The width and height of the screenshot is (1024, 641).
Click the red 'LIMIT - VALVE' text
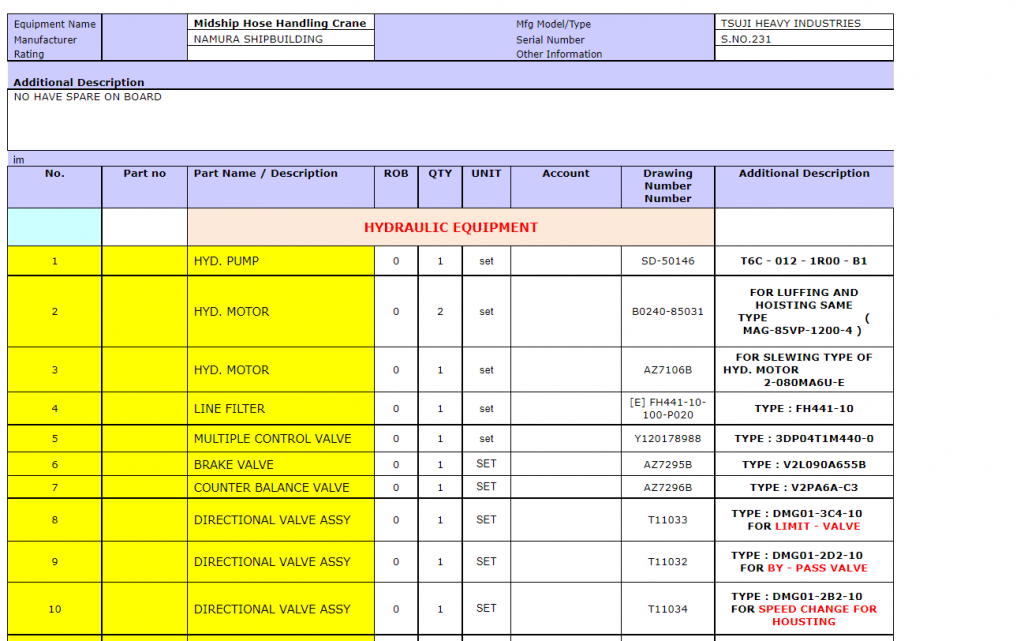point(817,526)
